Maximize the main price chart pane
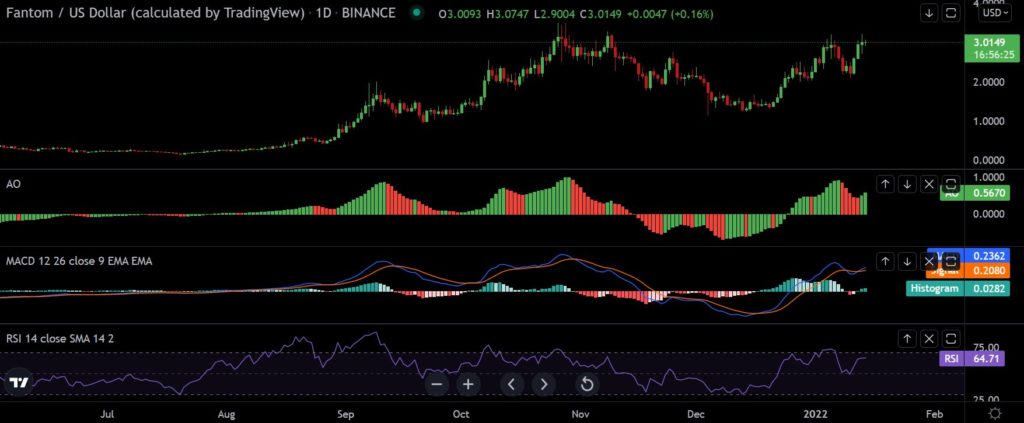 pos(951,13)
